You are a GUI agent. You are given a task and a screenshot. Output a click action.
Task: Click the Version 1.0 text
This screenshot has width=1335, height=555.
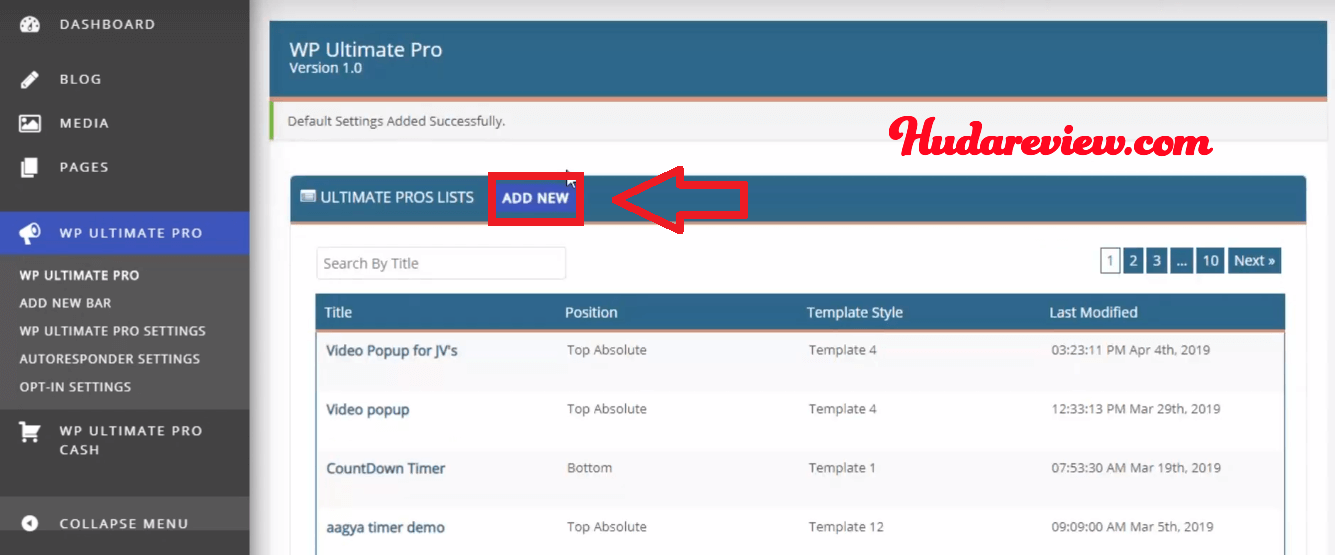[x=325, y=69]
